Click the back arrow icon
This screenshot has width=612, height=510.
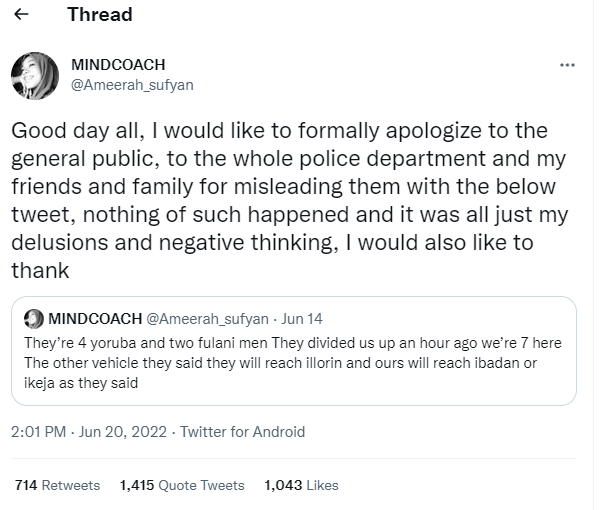(22, 16)
